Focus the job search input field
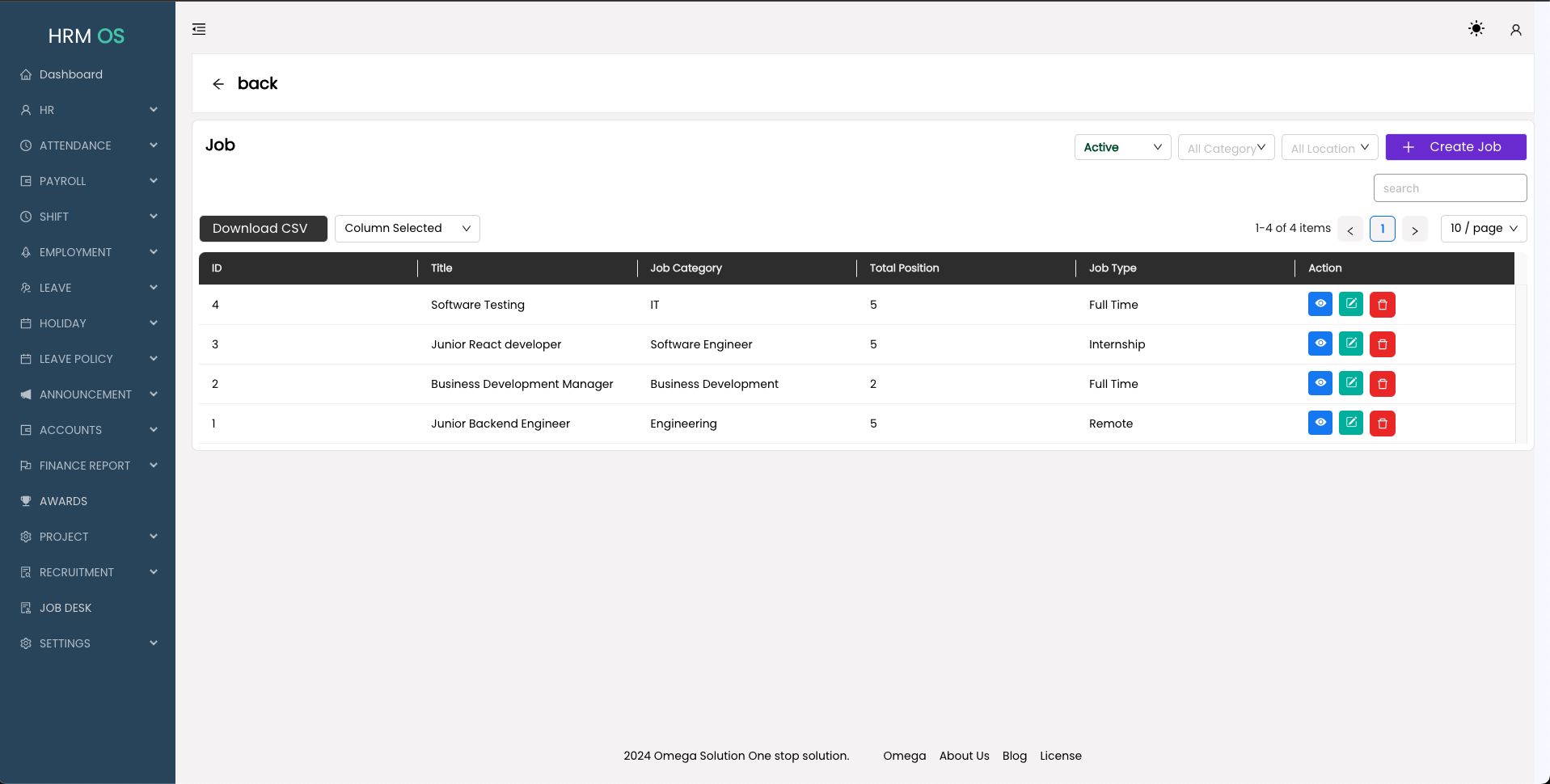Image resolution: width=1550 pixels, height=784 pixels. (1449, 188)
